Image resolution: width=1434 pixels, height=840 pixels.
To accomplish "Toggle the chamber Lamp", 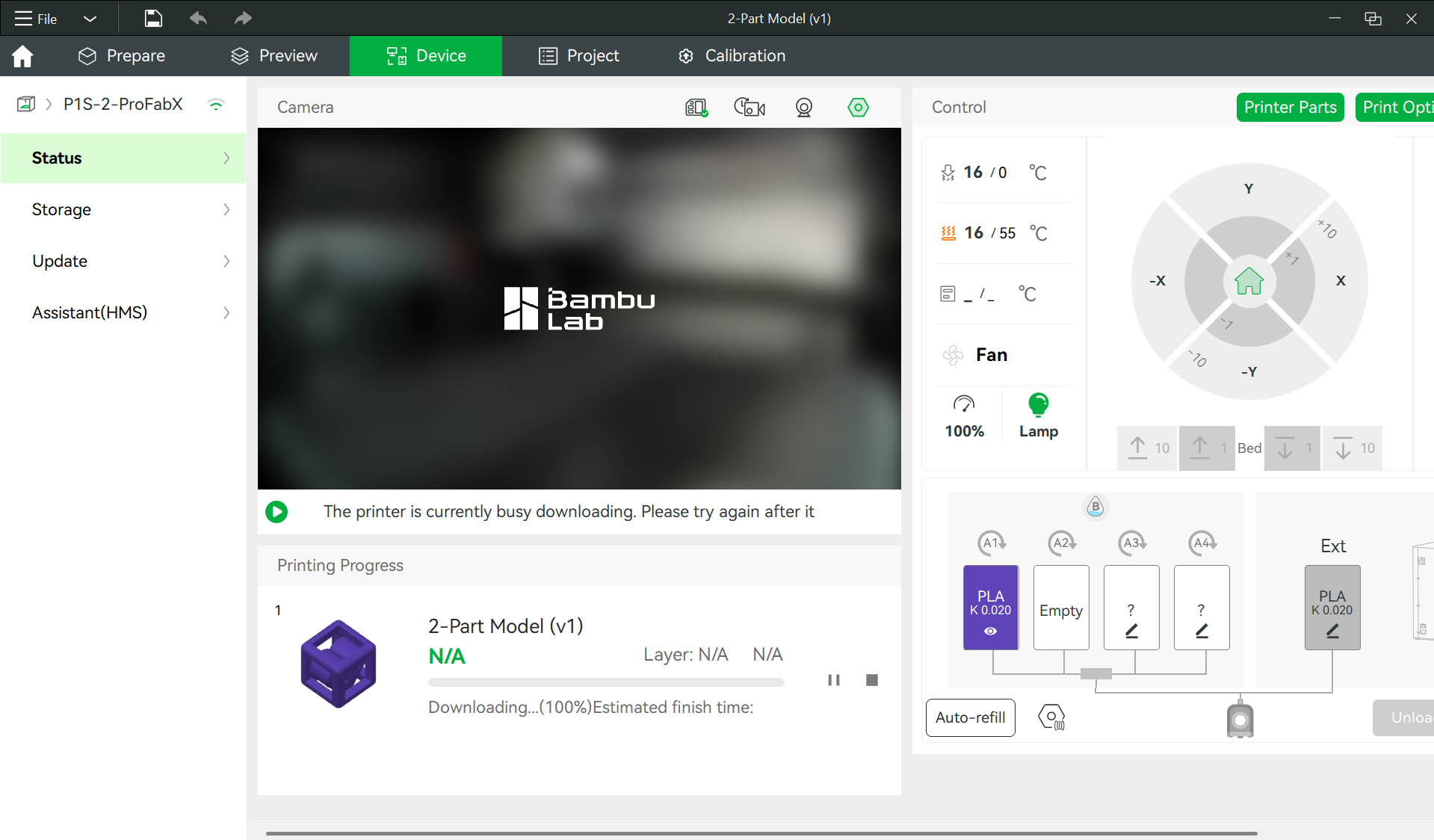I will point(1039,417).
